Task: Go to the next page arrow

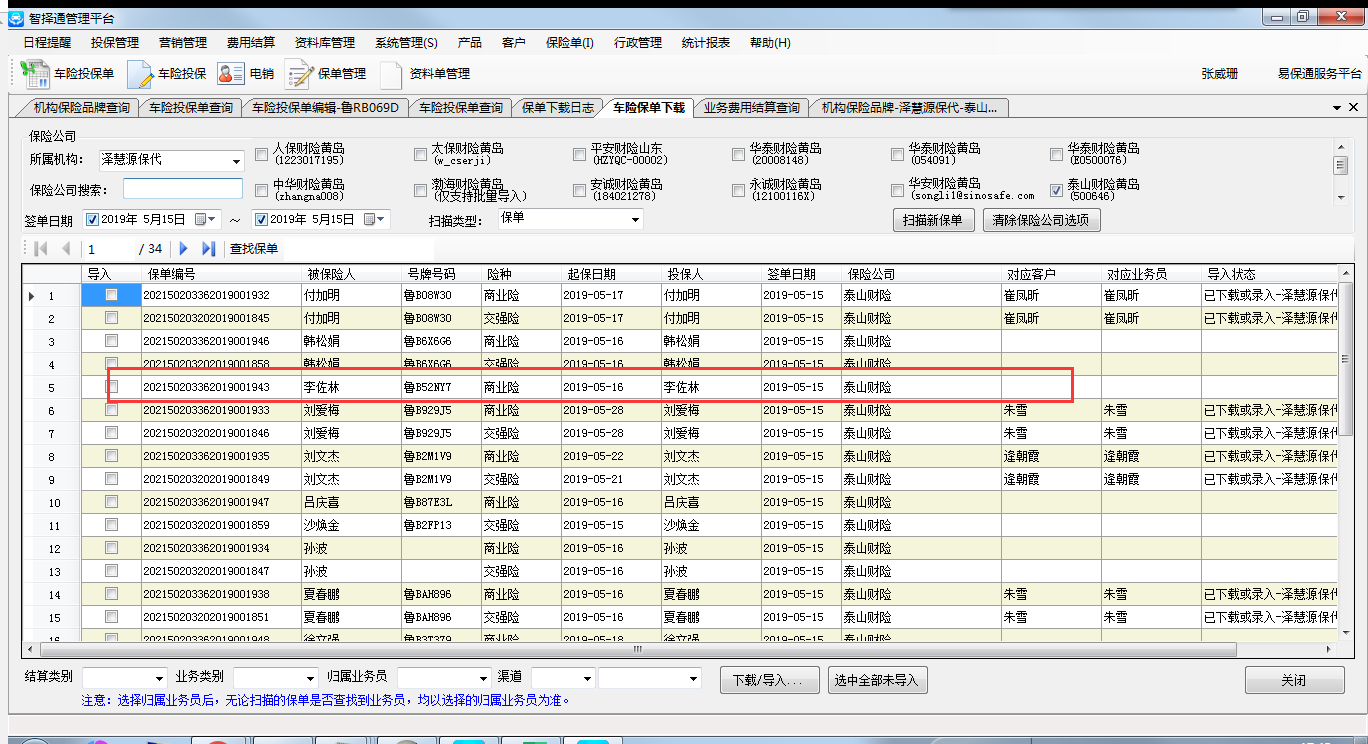Action: [x=184, y=248]
